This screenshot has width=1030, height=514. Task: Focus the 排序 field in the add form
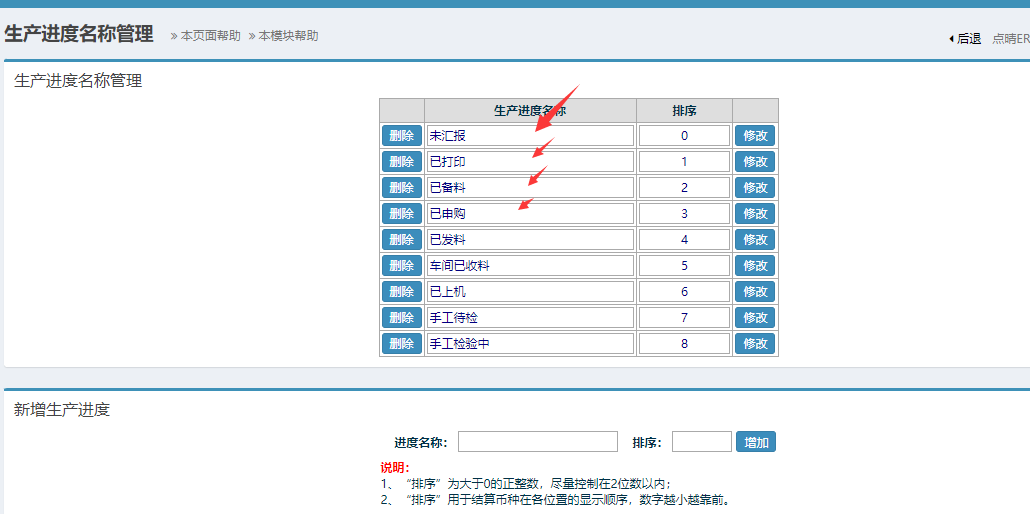pyautogui.click(x=701, y=442)
